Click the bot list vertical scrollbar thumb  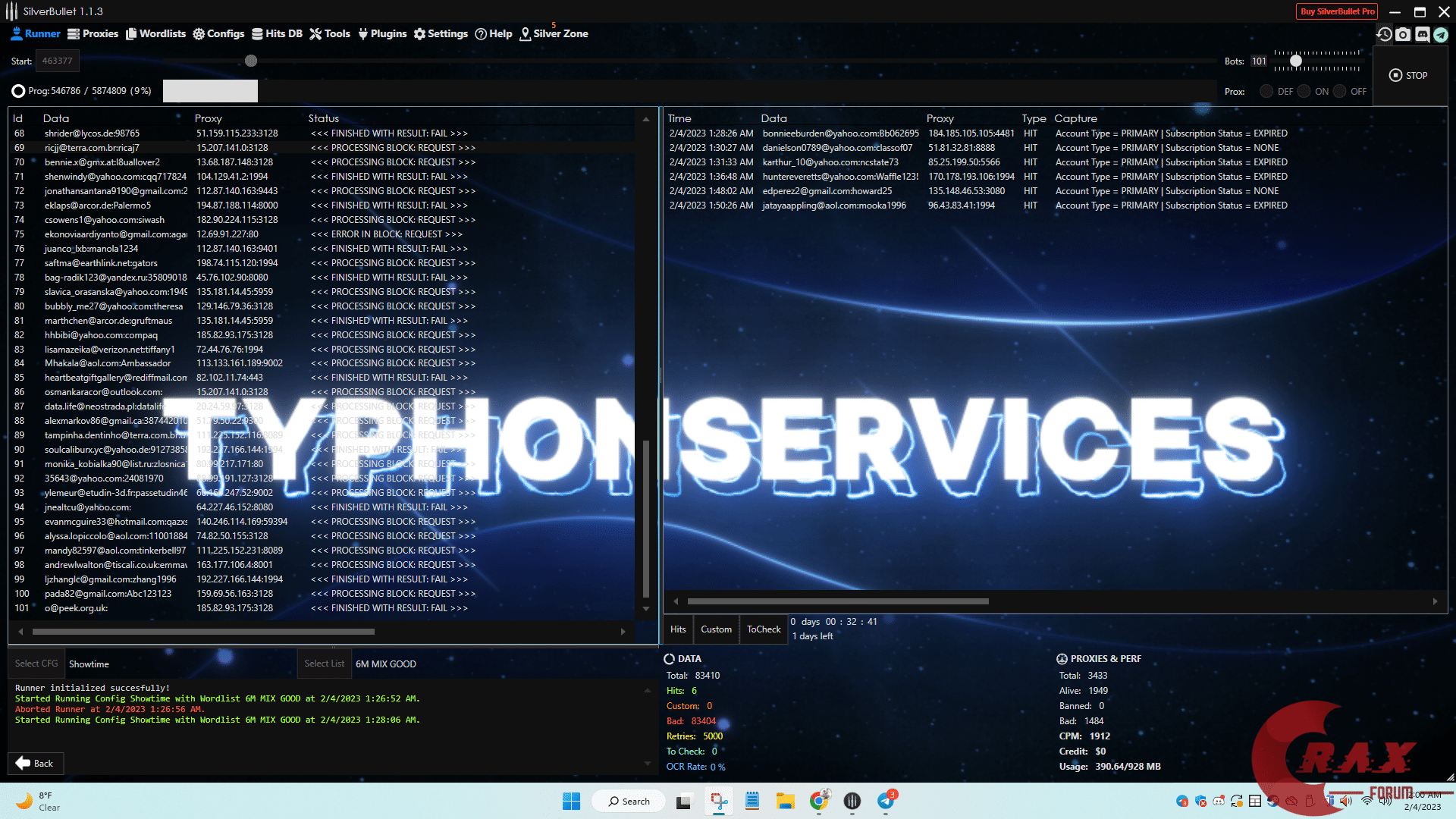tap(646, 519)
